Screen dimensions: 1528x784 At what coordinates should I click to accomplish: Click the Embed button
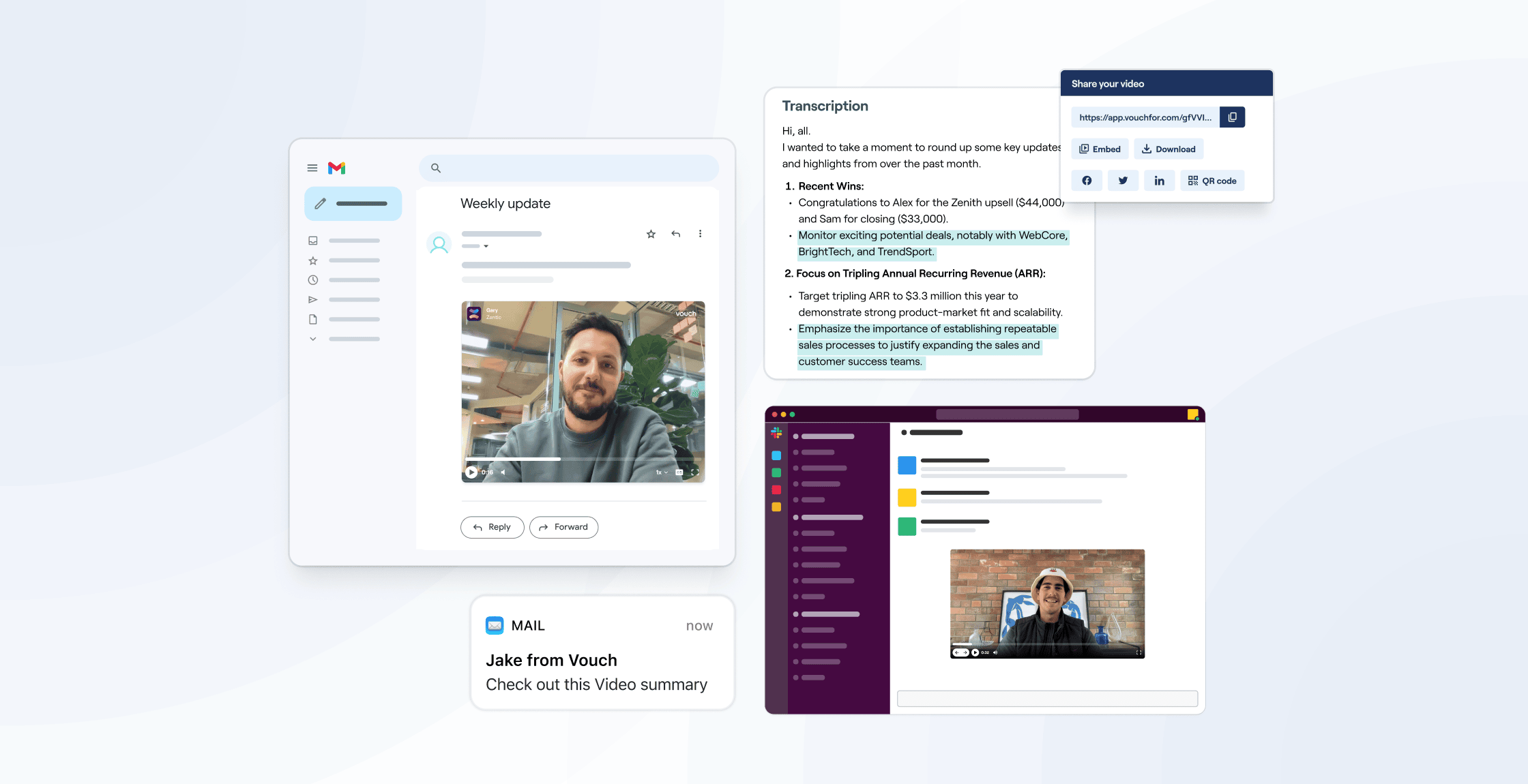(x=1100, y=149)
